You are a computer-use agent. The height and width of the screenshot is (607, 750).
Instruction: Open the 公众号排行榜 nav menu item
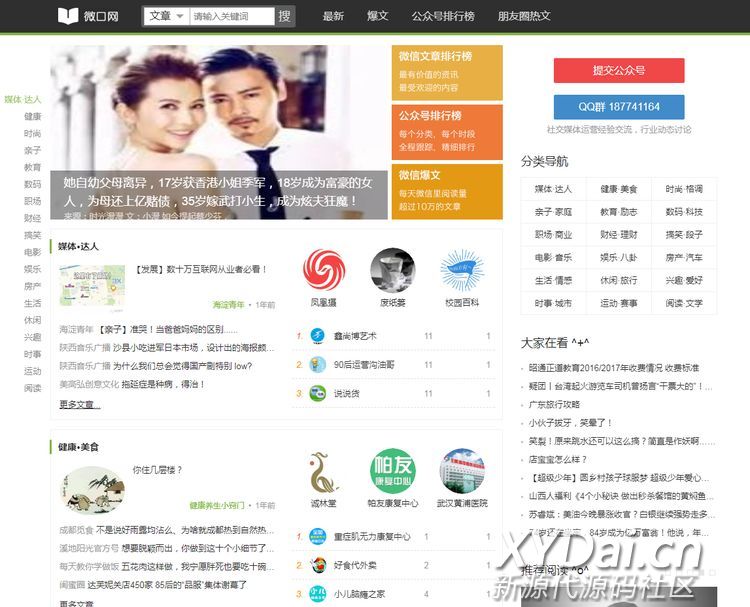tap(443, 16)
